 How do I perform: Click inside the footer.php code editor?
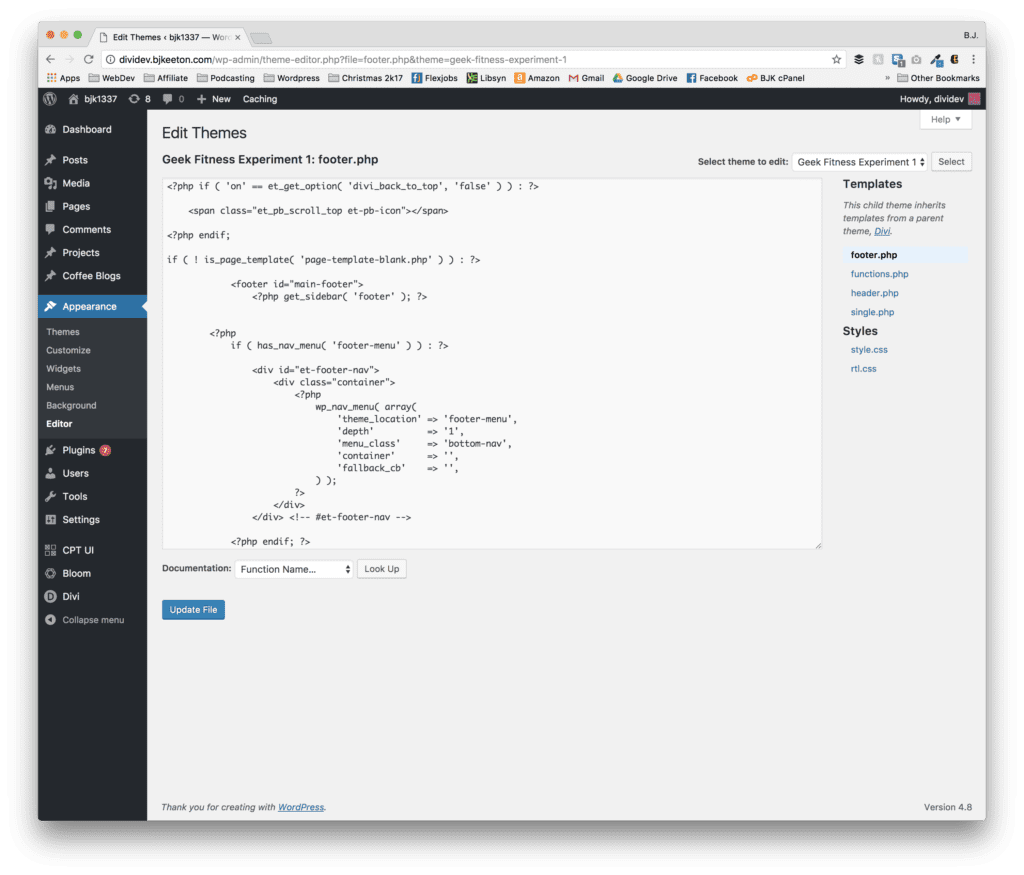490,360
